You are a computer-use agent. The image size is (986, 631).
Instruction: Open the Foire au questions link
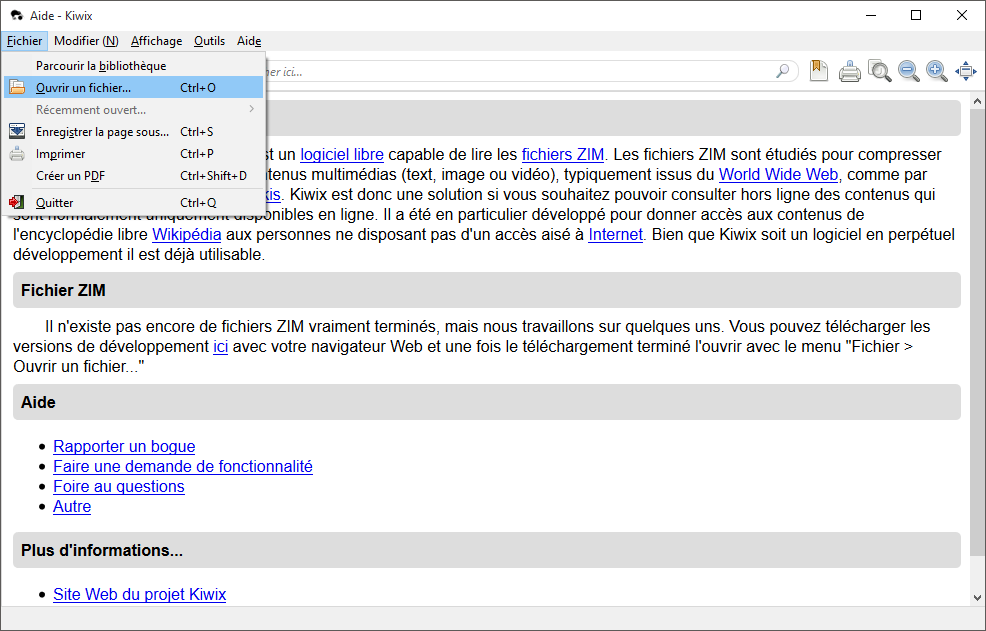[x=119, y=487]
